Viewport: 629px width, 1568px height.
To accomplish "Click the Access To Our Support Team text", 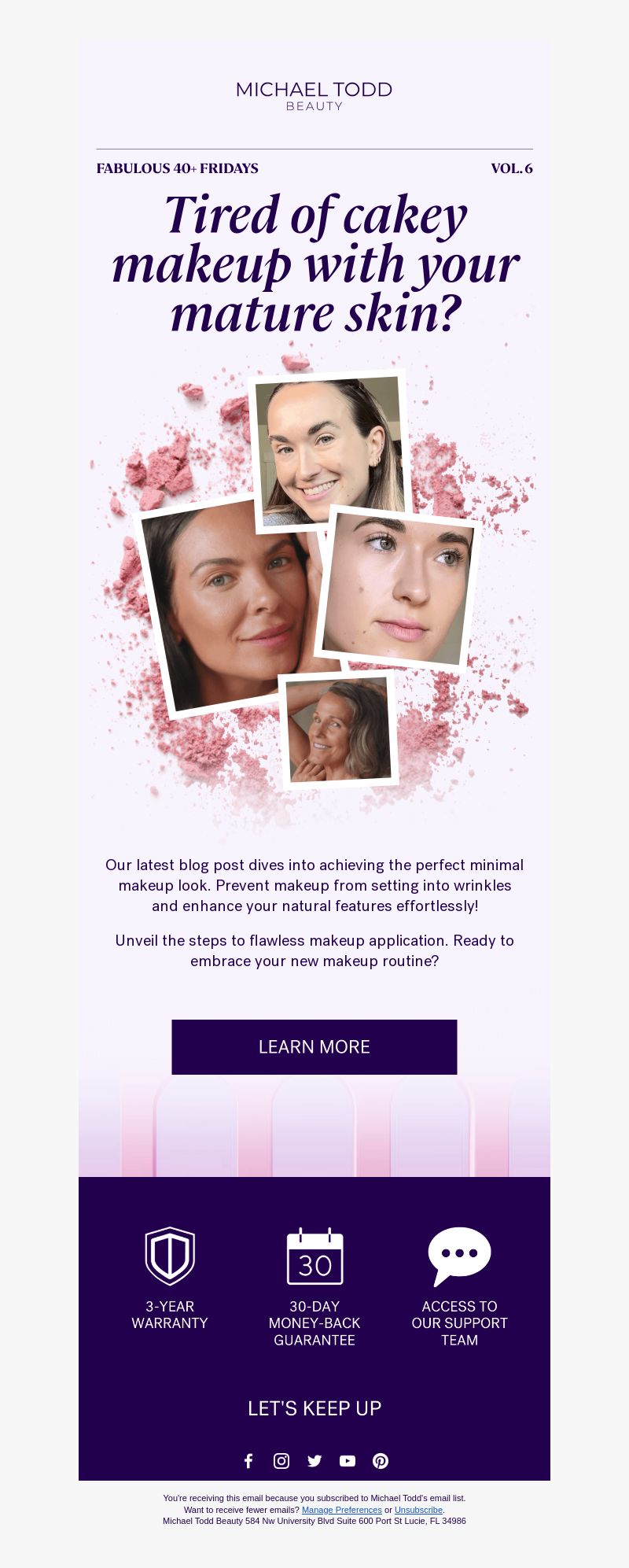I will (459, 1323).
